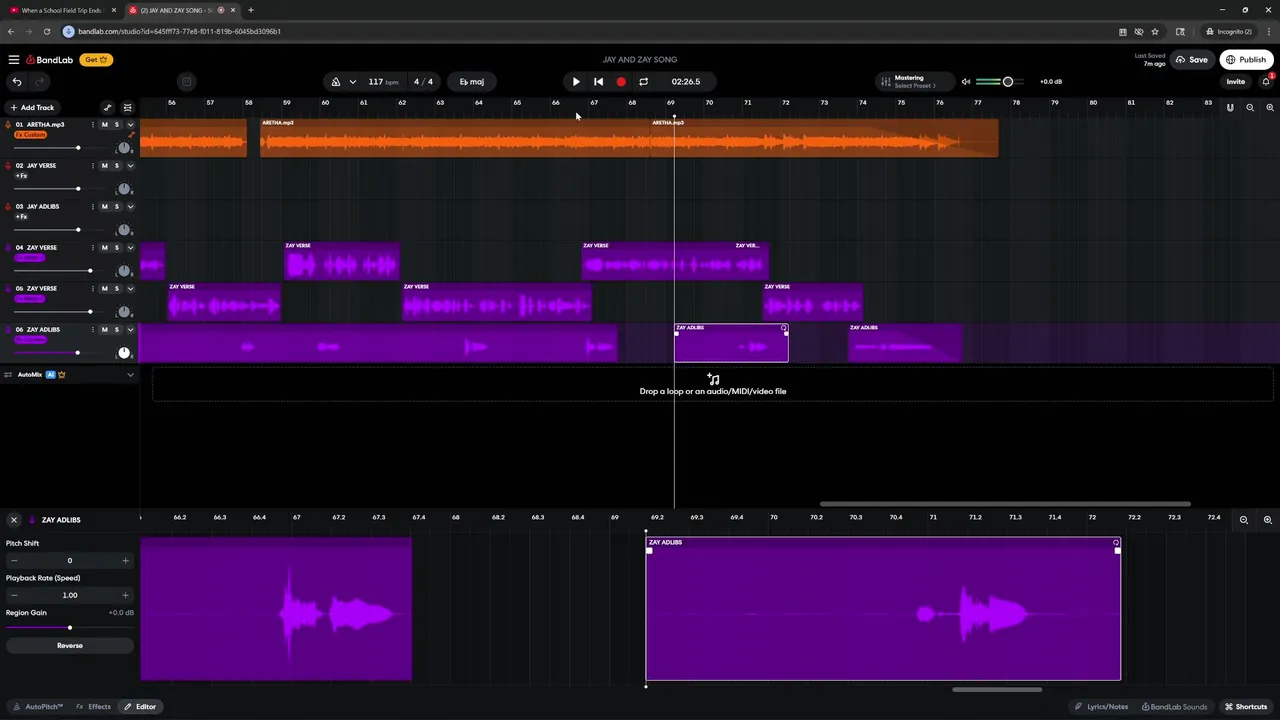
Task: Mute the 04 ZAY VERSE track
Action: pos(104,248)
